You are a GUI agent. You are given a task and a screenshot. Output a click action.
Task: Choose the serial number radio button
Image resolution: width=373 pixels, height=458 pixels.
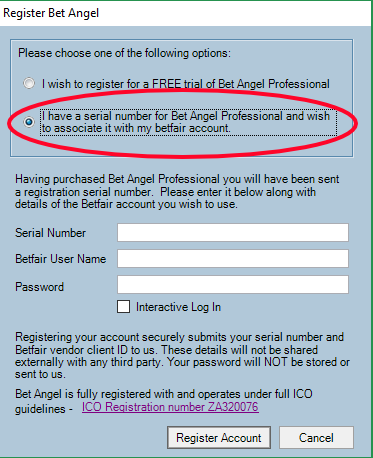[29, 122]
